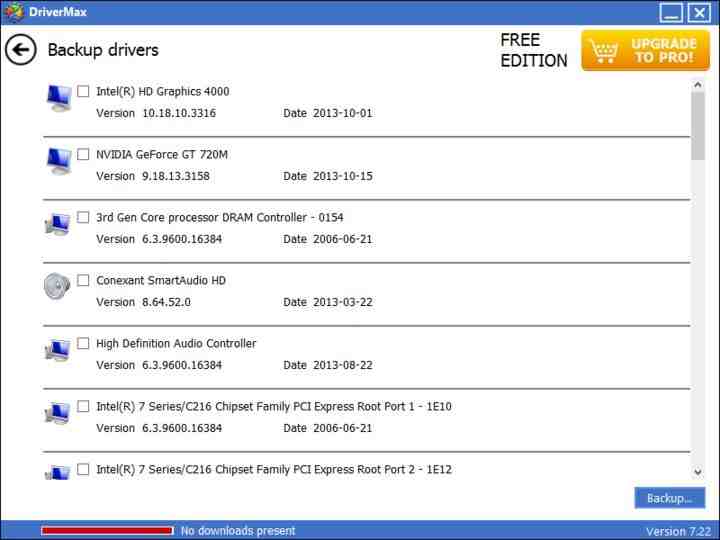The width and height of the screenshot is (720, 540).
Task: Click the High Definition Audio Controller icon
Action: pyautogui.click(x=58, y=350)
